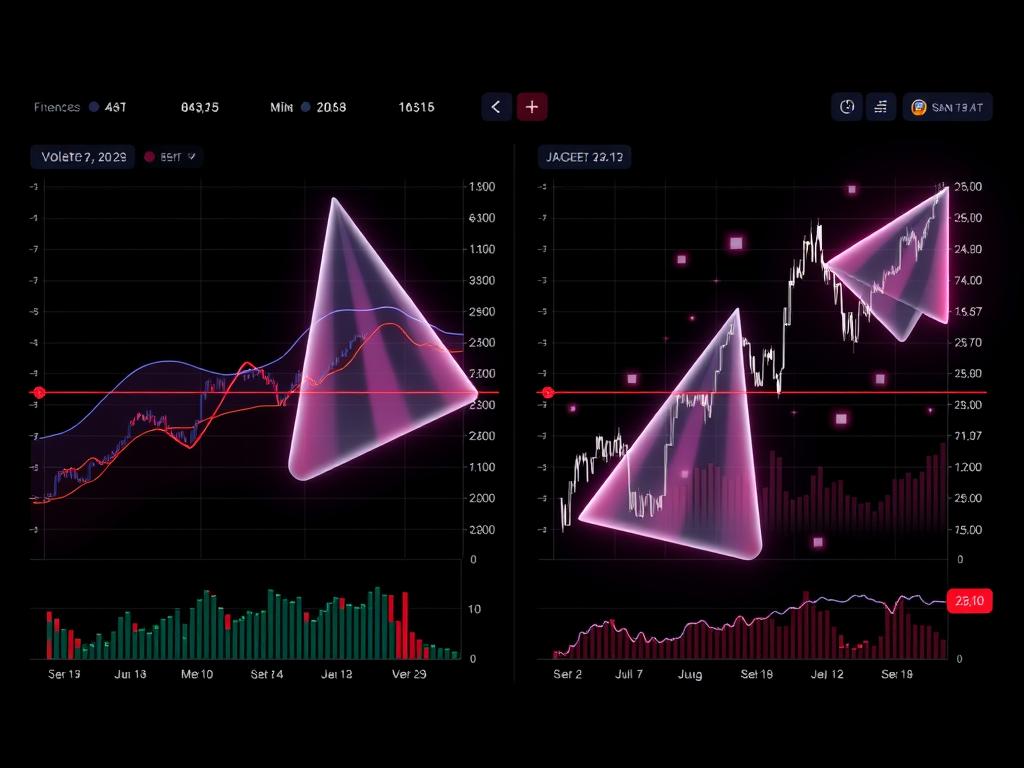Click the blue dot beside Min
The image size is (1024, 768).
pos(305,107)
